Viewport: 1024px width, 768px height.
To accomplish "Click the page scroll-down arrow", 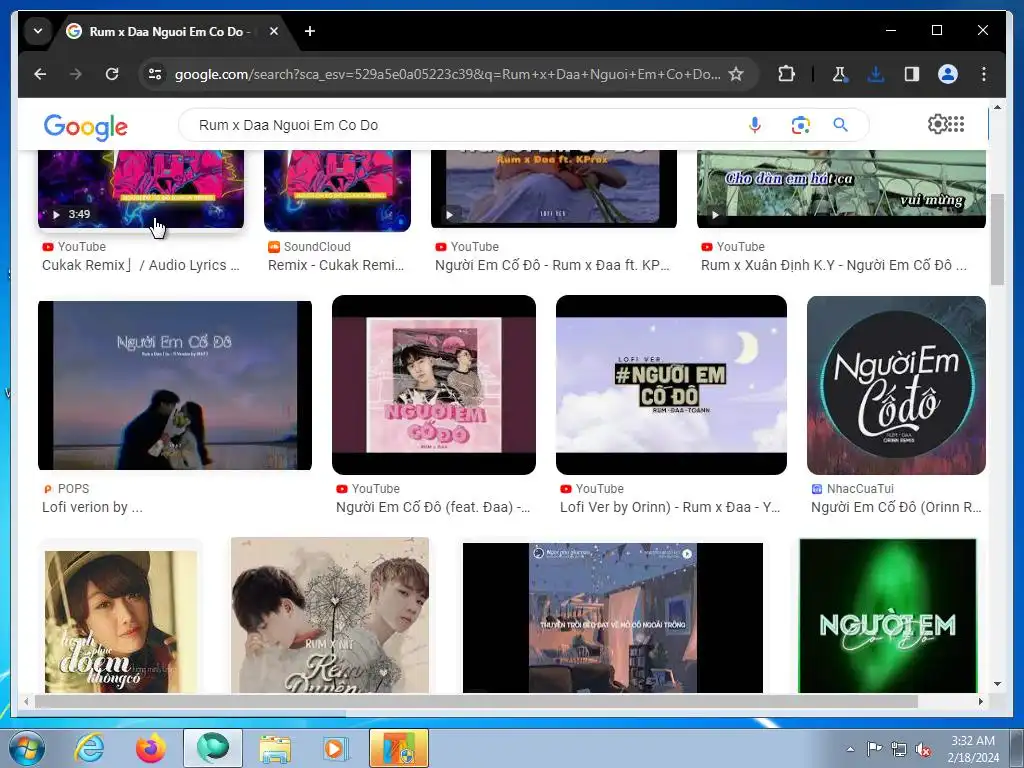I will 997,684.
